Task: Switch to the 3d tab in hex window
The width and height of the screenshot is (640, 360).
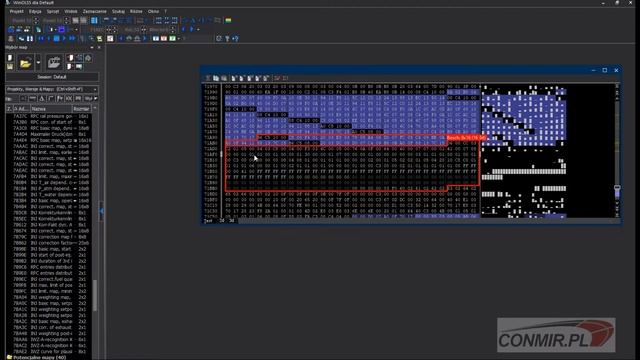Action: [231, 221]
